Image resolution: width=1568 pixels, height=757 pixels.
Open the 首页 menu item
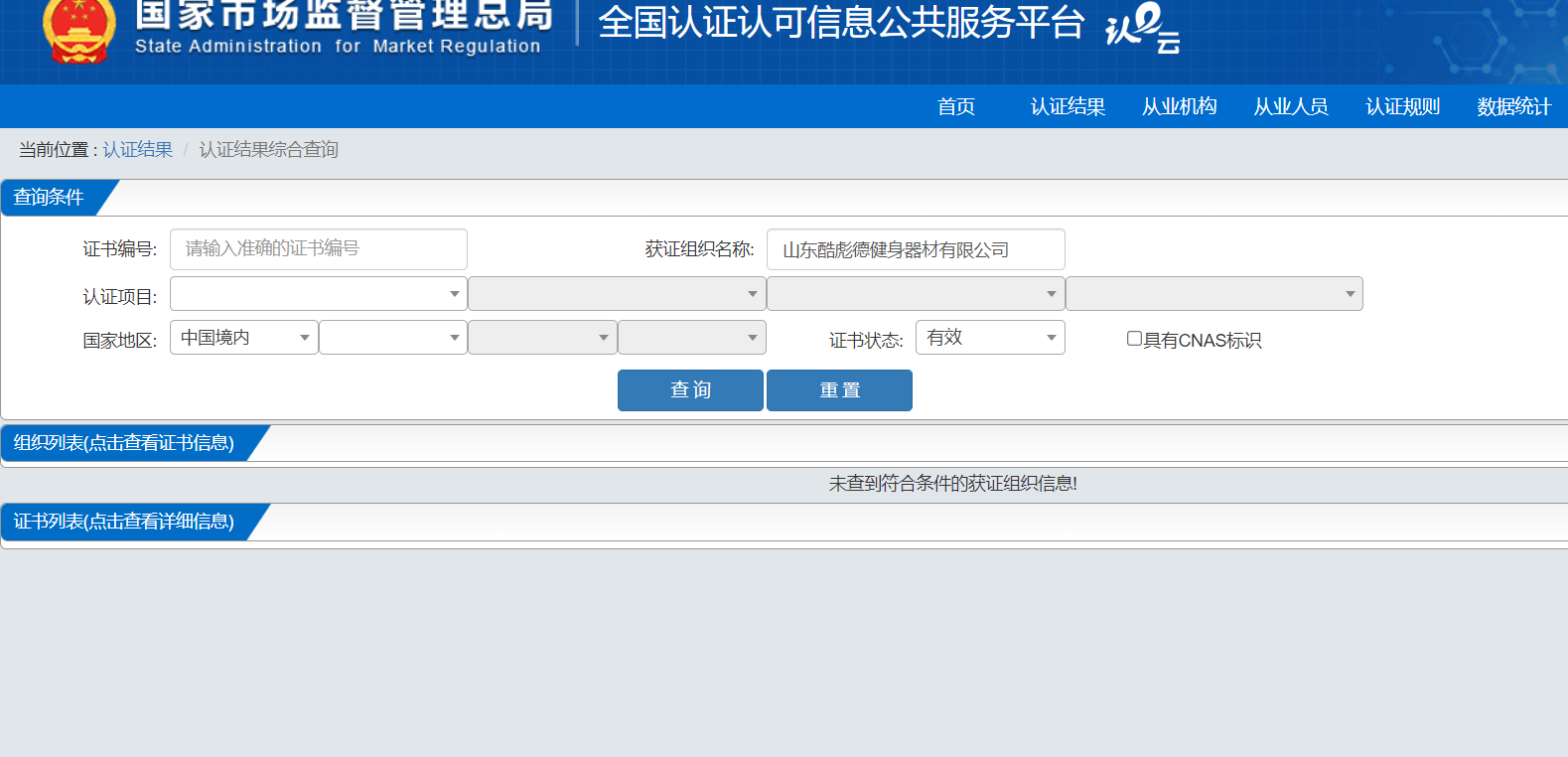tap(956, 106)
